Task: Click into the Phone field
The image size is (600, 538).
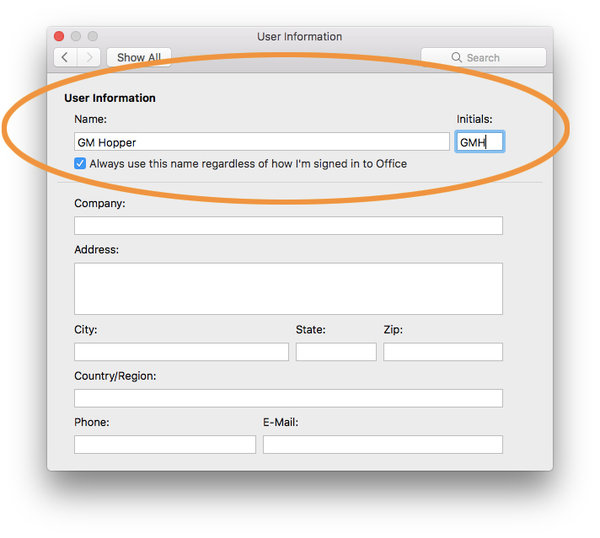Action: pyautogui.click(x=165, y=445)
